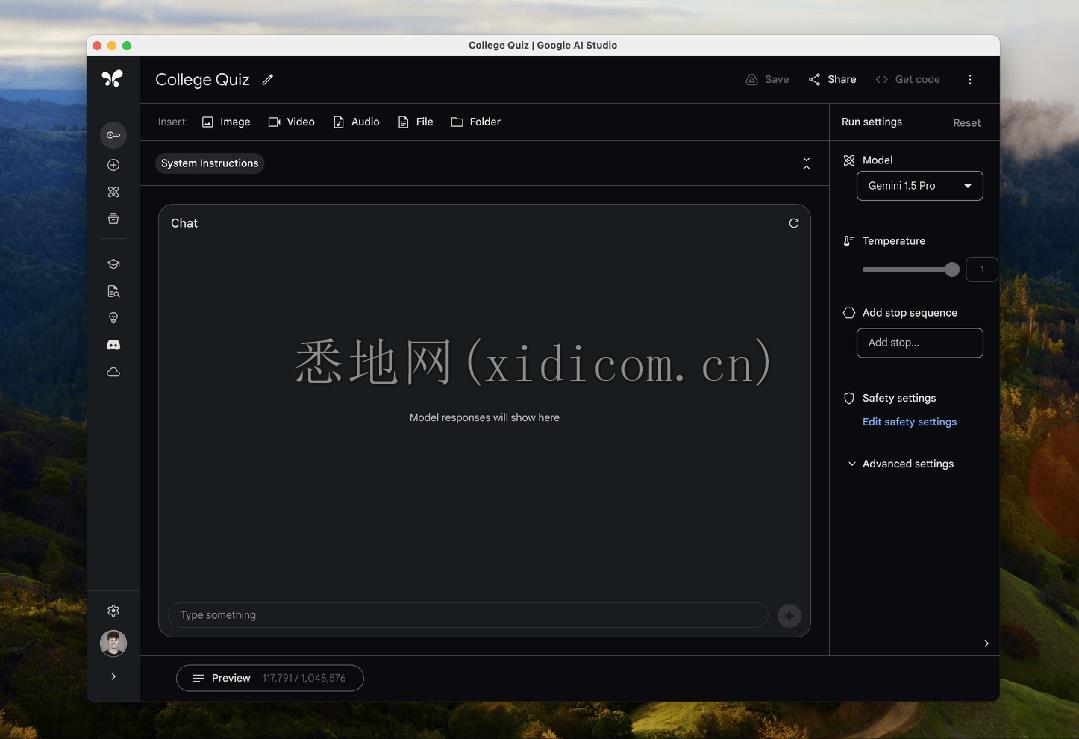Open the cloud icon in the sidebar
The image size is (1079, 739).
113,371
